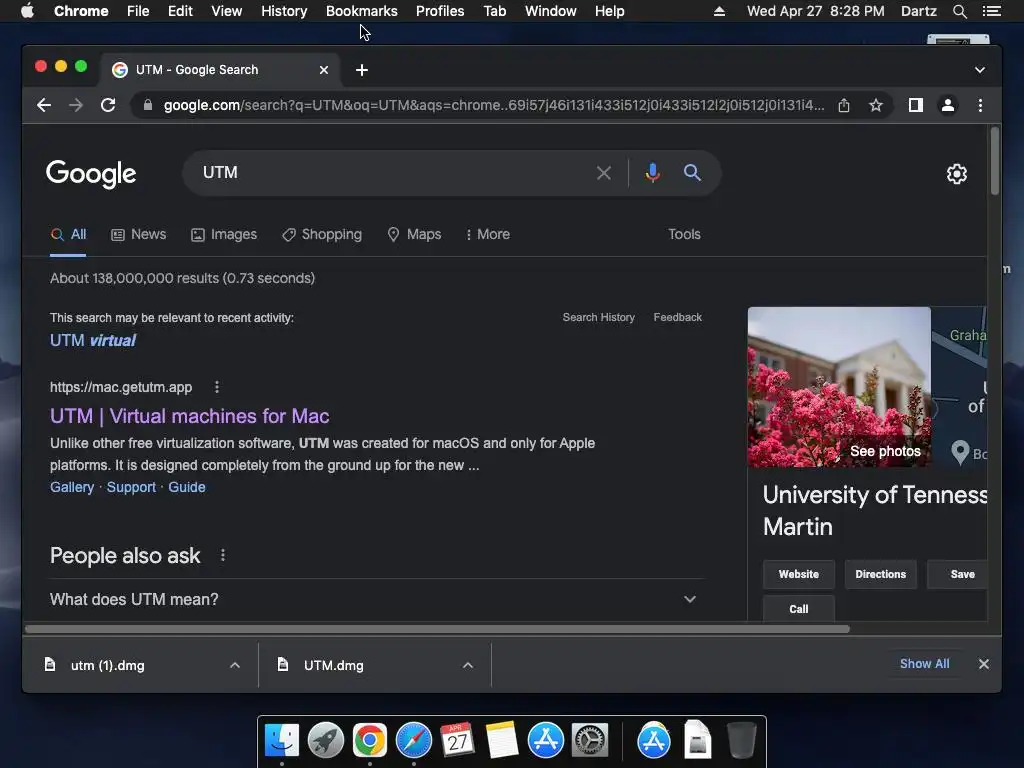Open the Gallery sitelink
The height and width of the screenshot is (768, 1024).
click(72, 487)
